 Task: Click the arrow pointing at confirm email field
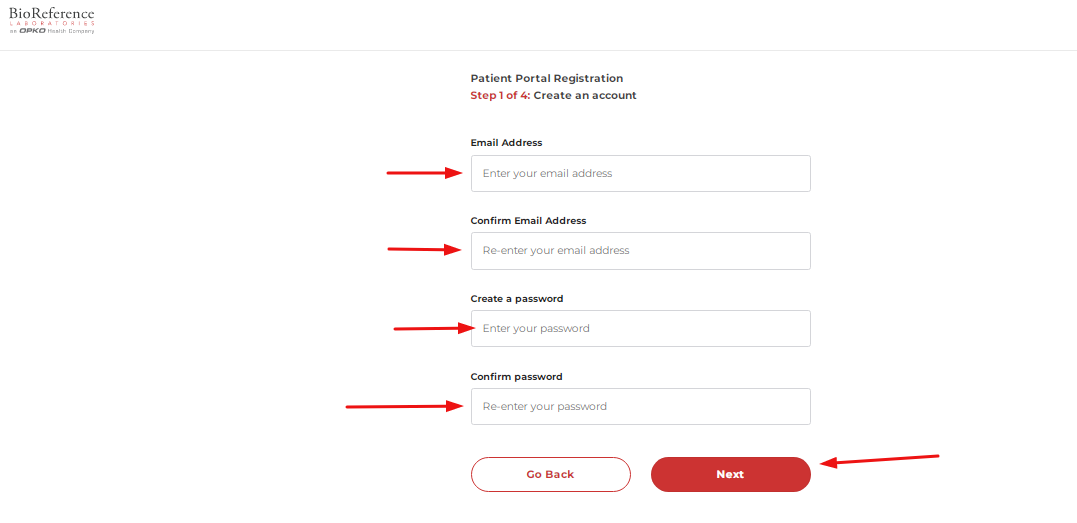coord(425,249)
